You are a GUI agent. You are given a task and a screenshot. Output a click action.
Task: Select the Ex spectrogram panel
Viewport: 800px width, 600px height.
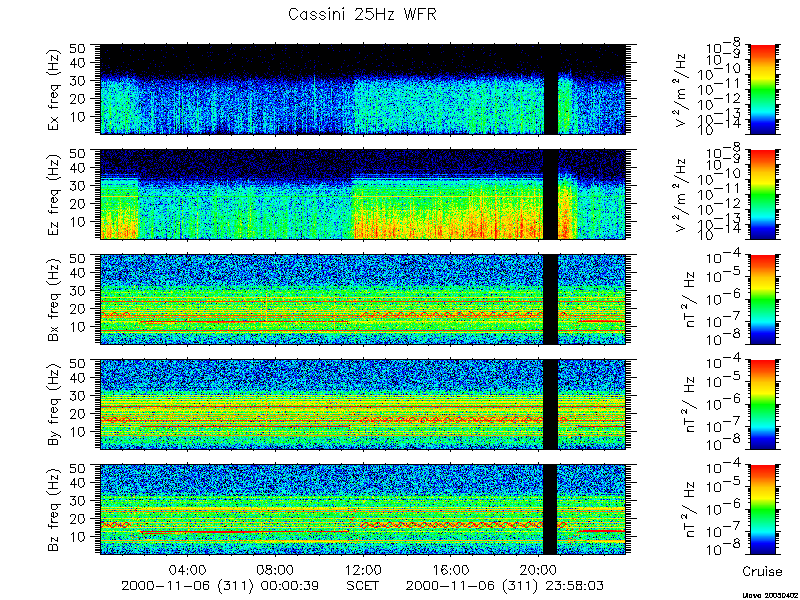coord(363,89)
